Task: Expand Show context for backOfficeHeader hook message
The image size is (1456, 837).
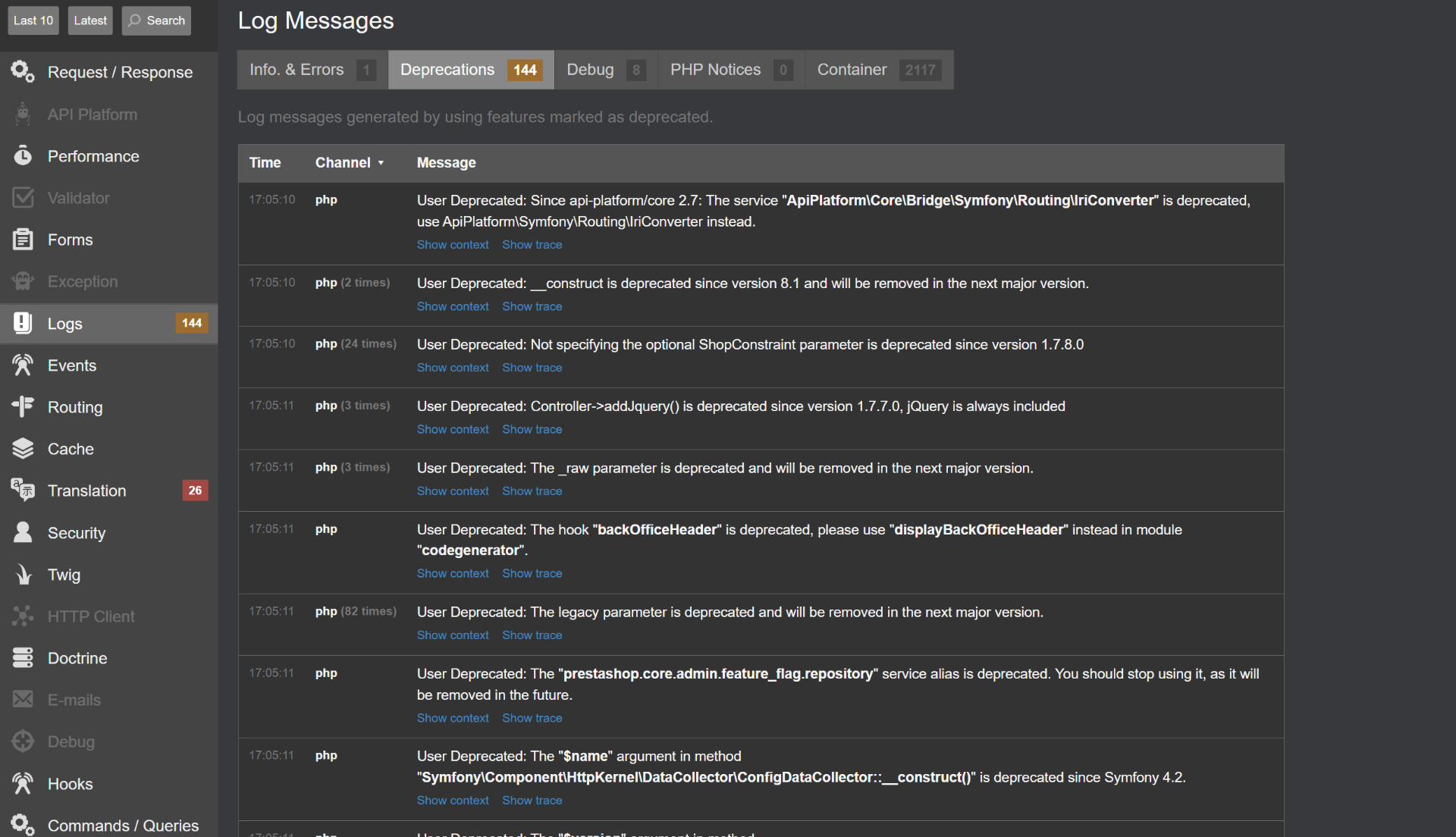Action: (453, 574)
